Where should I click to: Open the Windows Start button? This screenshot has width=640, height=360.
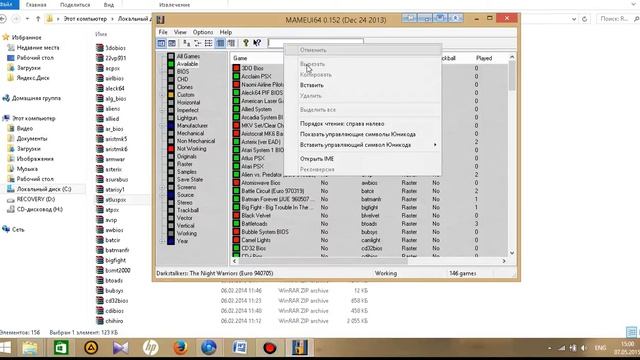[6, 348]
